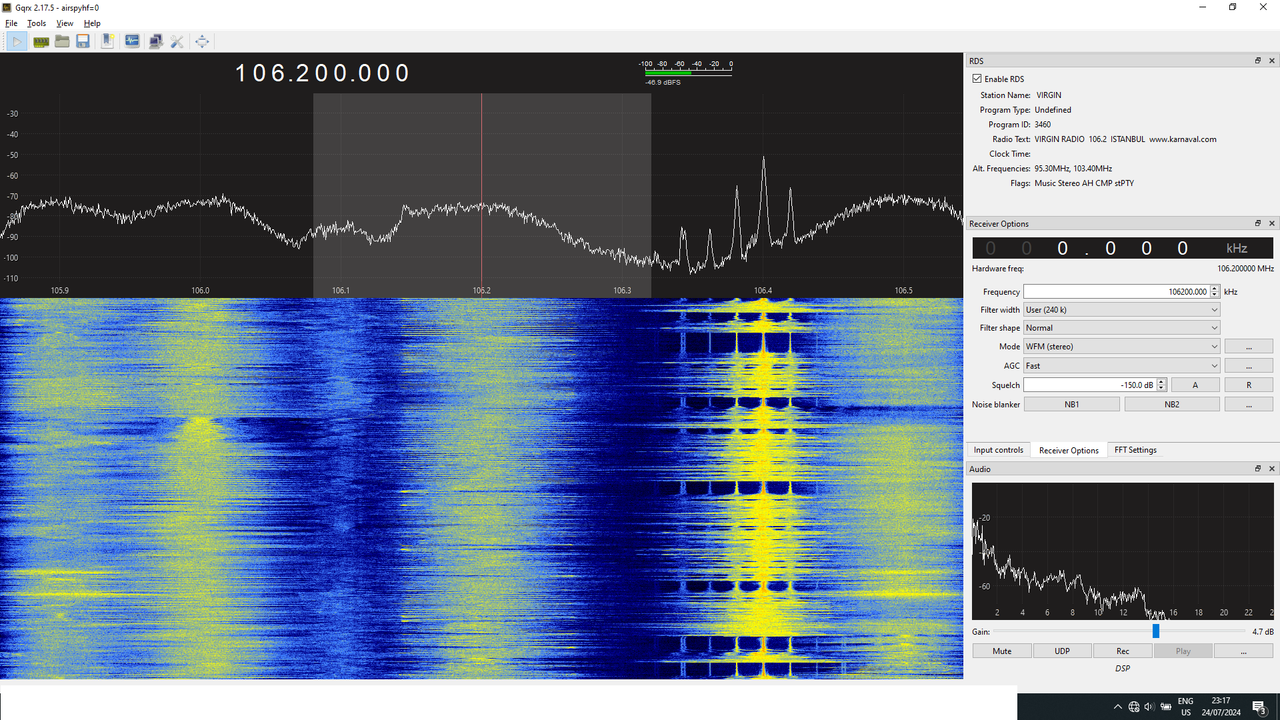Image resolution: width=1280 pixels, height=720 pixels.
Task: Click the squelch auto A button
Action: [1195, 385]
